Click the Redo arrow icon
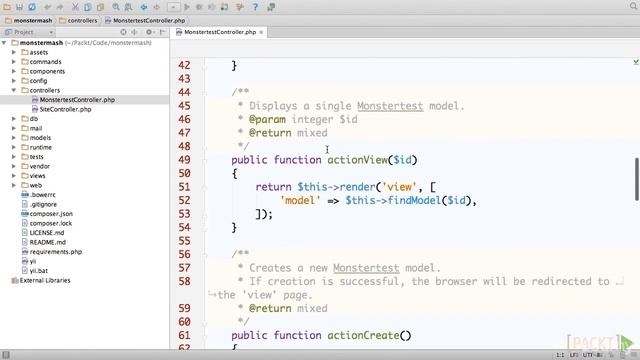Viewport: 640px width, 360px height. pyautogui.click(x=60, y=7)
